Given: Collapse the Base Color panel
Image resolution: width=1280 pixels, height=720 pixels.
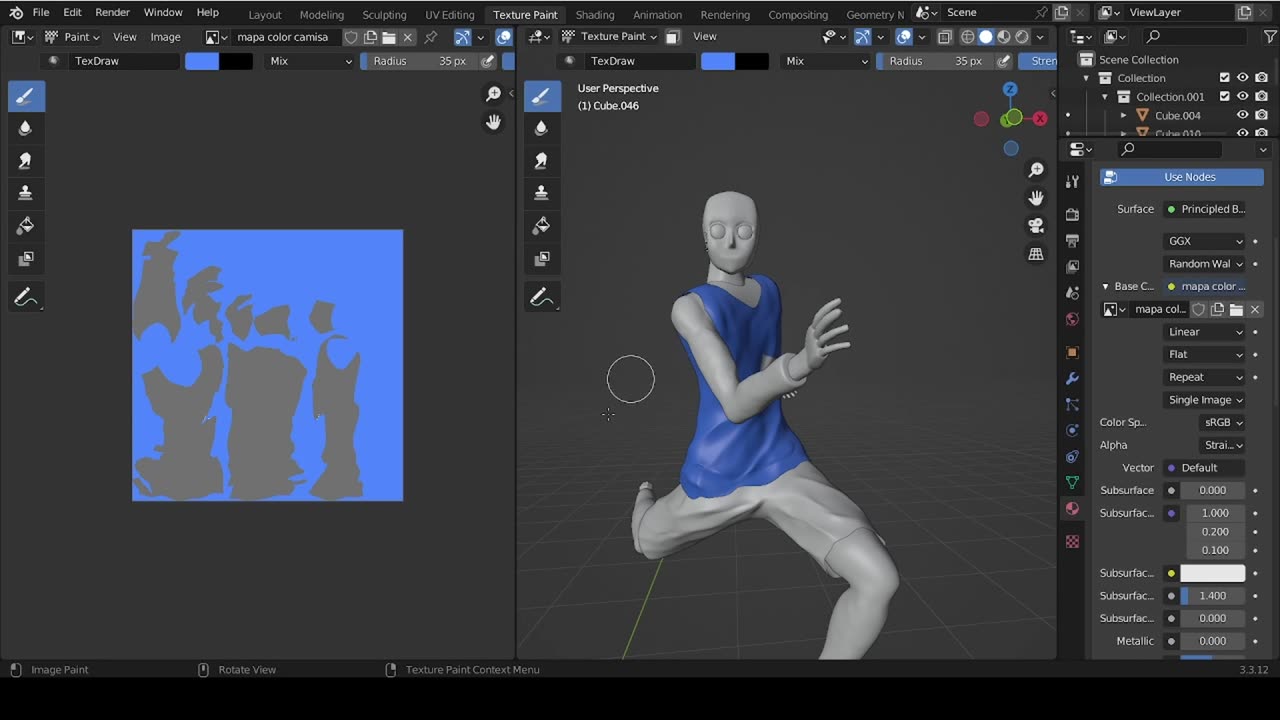Looking at the screenshot, I should 1105,286.
